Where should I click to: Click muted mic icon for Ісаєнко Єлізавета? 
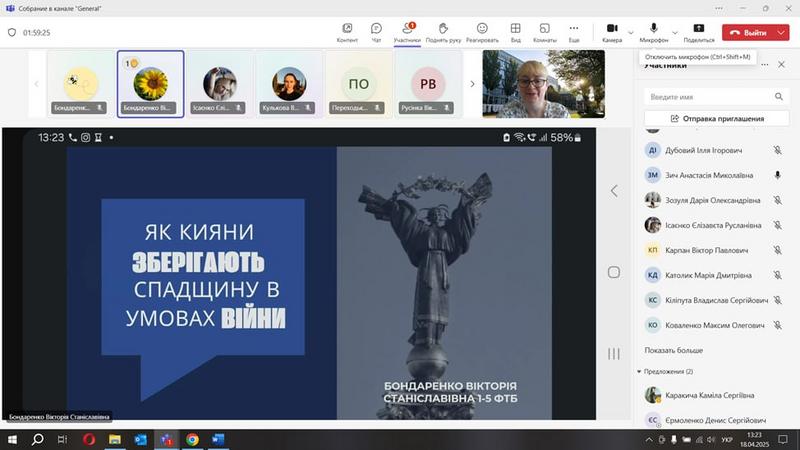[x=778, y=225]
